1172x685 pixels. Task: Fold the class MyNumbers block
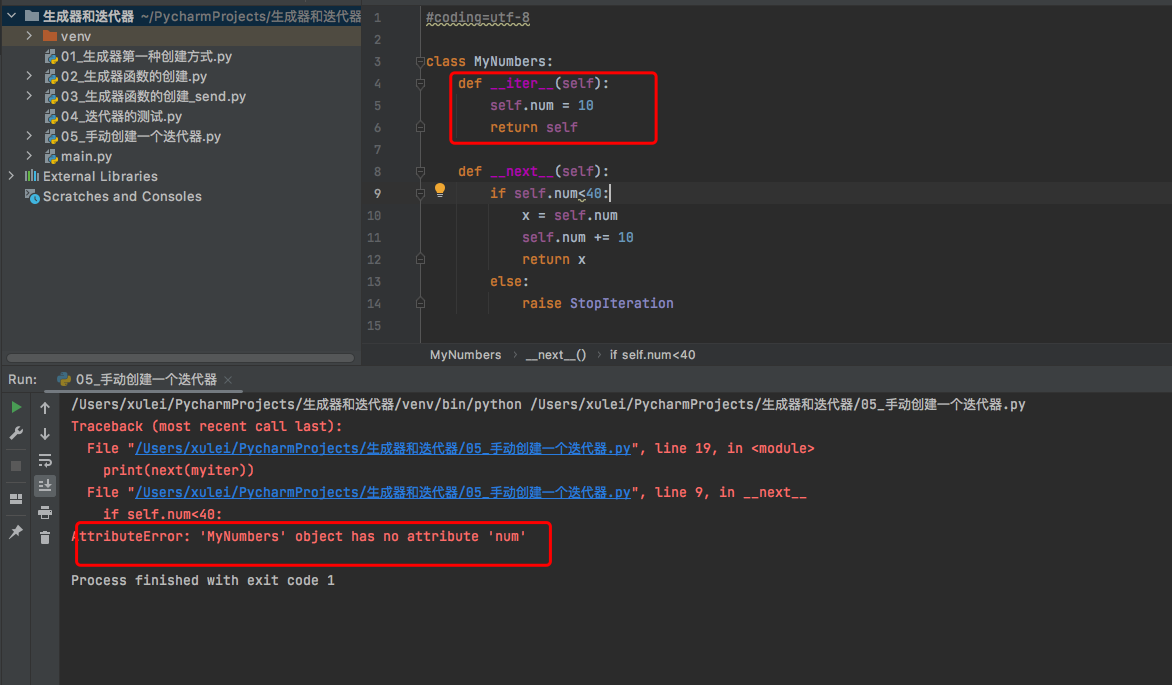pos(420,61)
